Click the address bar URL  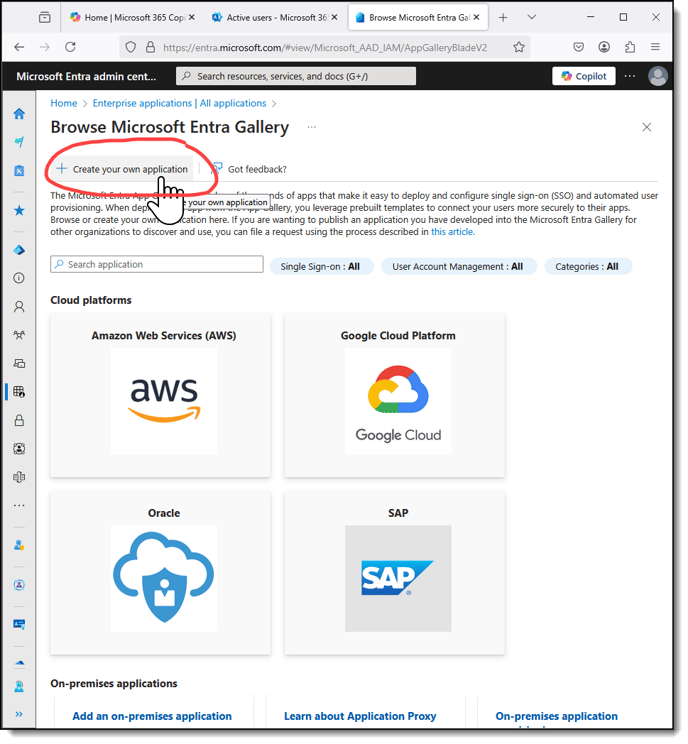point(325,47)
